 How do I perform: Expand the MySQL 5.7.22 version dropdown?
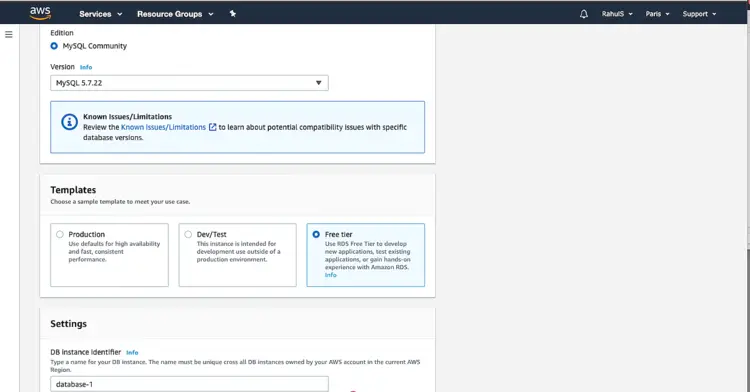tap(189, 83)
